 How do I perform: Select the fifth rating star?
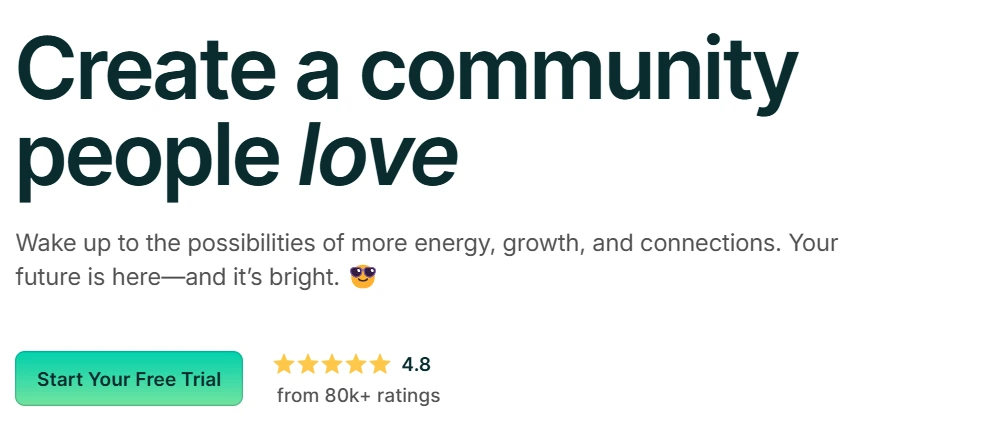point(380,364)
